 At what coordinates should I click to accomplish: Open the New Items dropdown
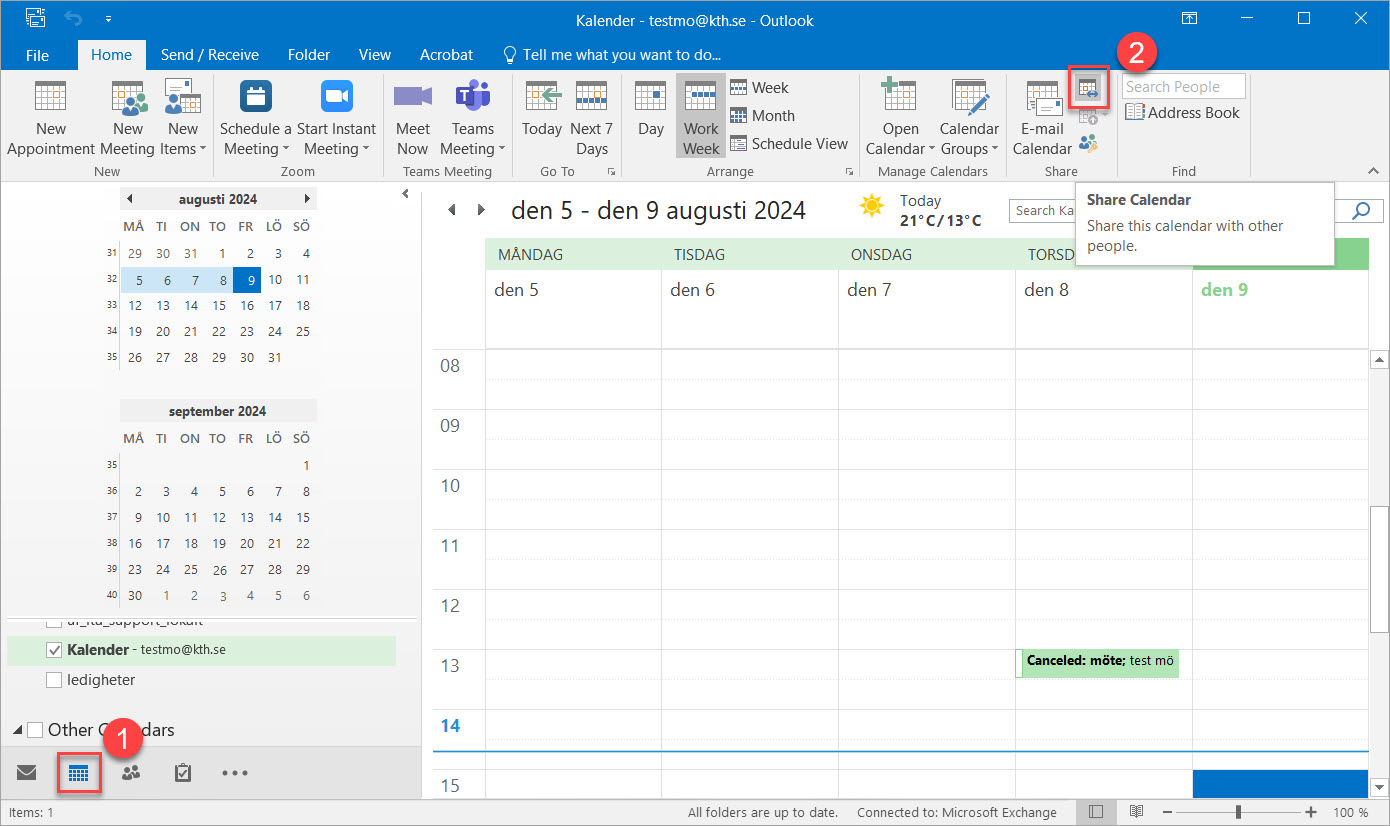(183, 118)
